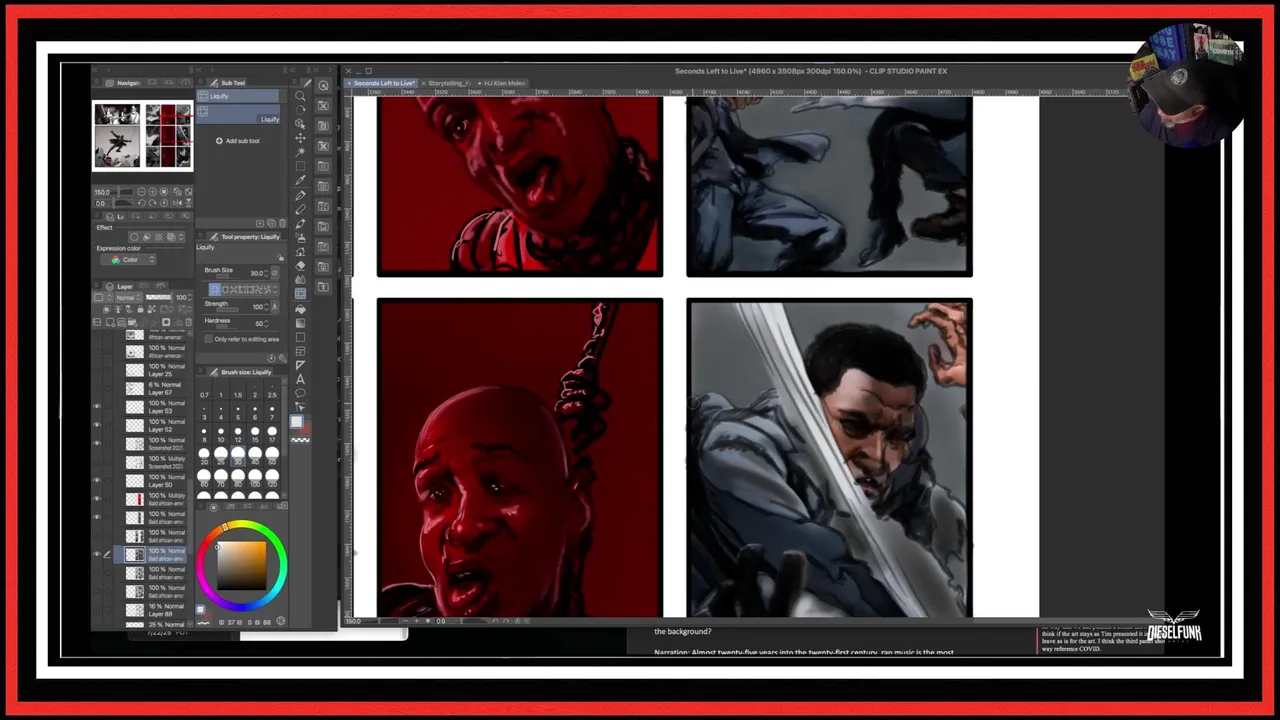Select the Move layer tool
This screenshot has height=720, width=1280.
(300, 138)
